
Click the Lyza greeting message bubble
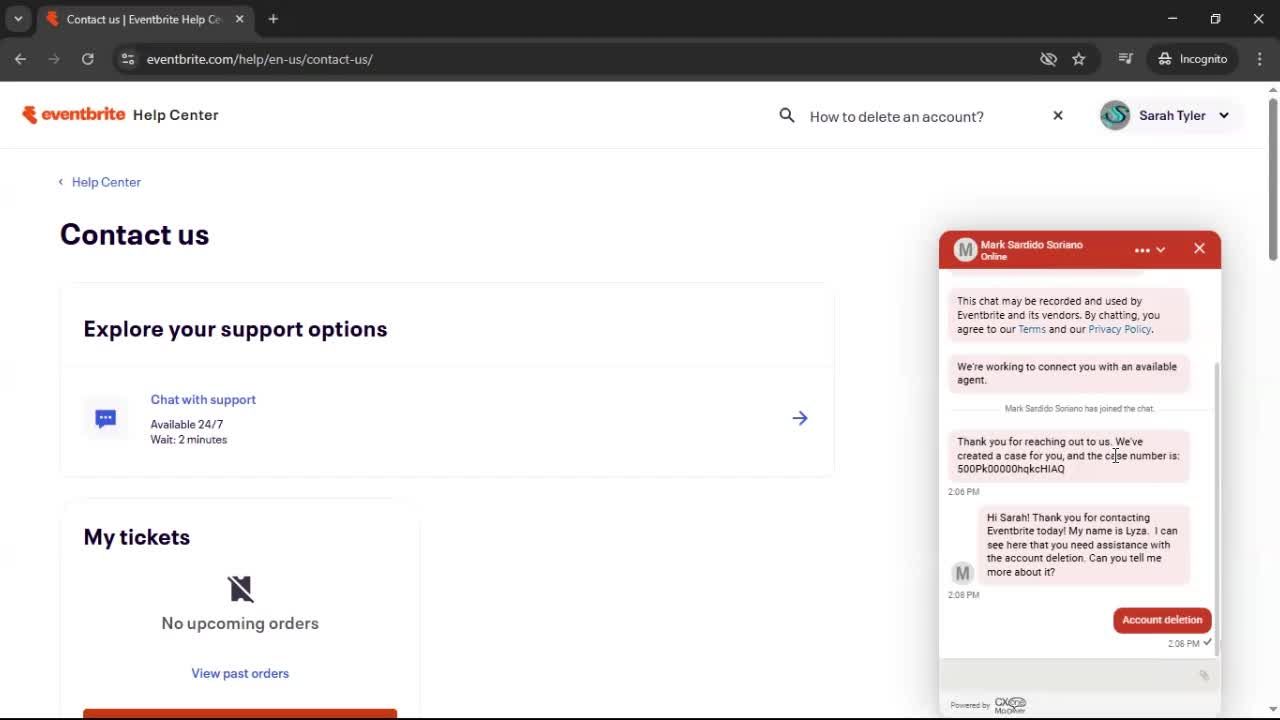pyautogui.click(x=1084, y=545)
